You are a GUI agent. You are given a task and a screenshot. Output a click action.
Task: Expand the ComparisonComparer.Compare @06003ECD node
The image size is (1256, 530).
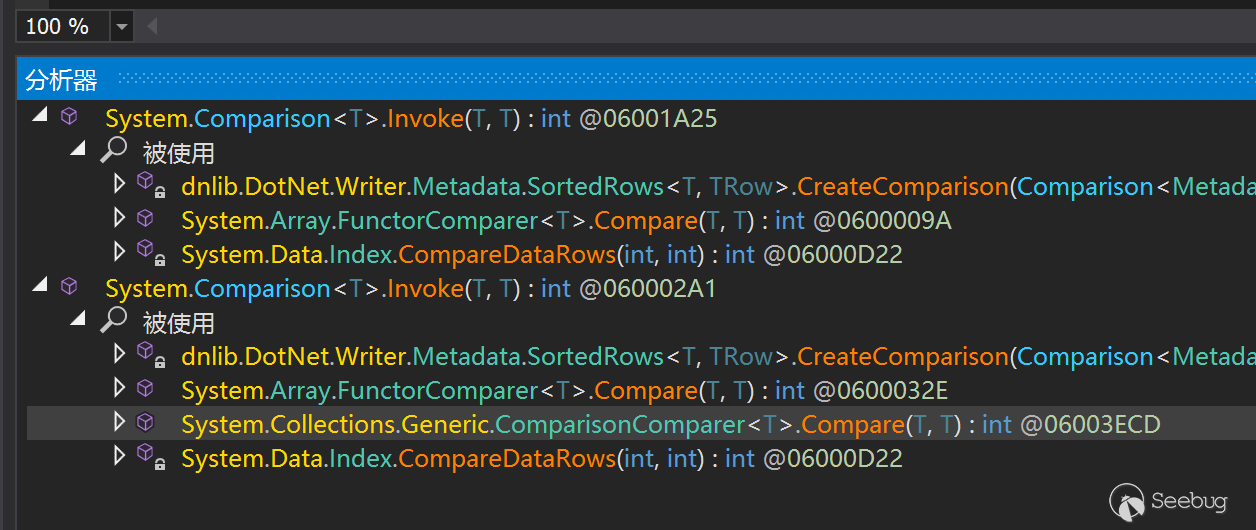point(120,422)
